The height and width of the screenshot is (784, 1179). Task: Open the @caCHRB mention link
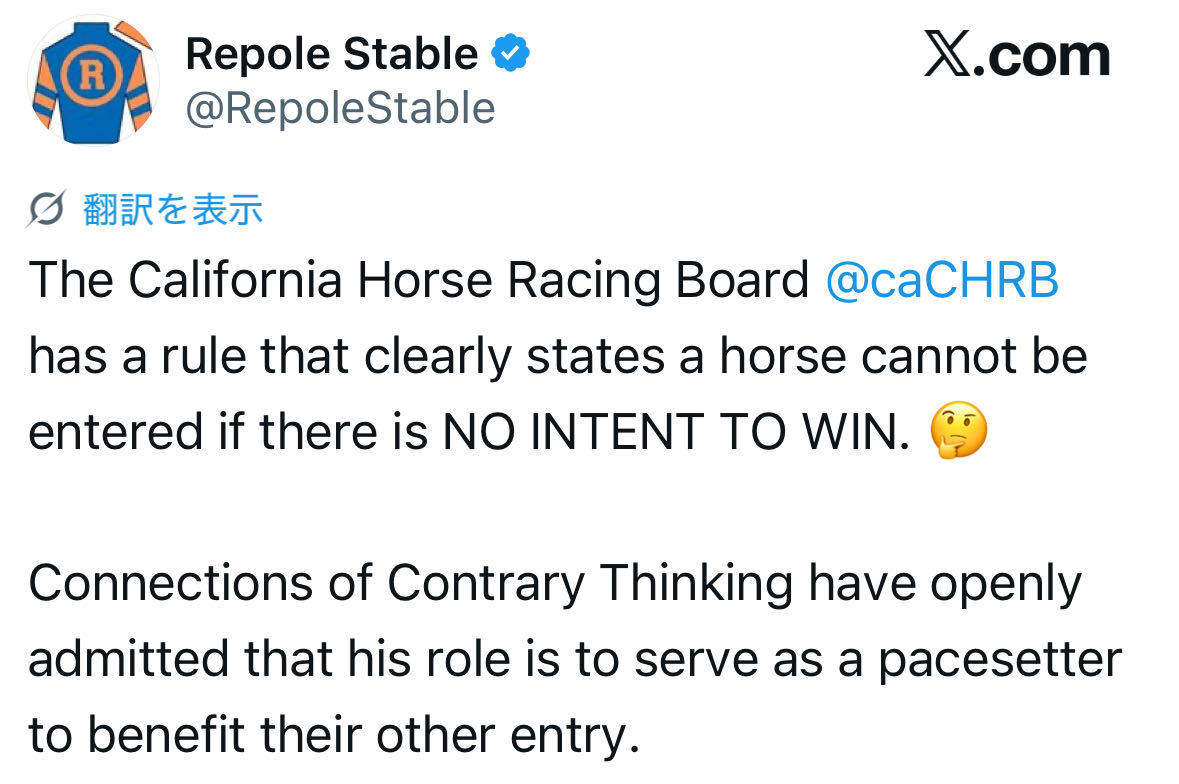click(941, 282)
